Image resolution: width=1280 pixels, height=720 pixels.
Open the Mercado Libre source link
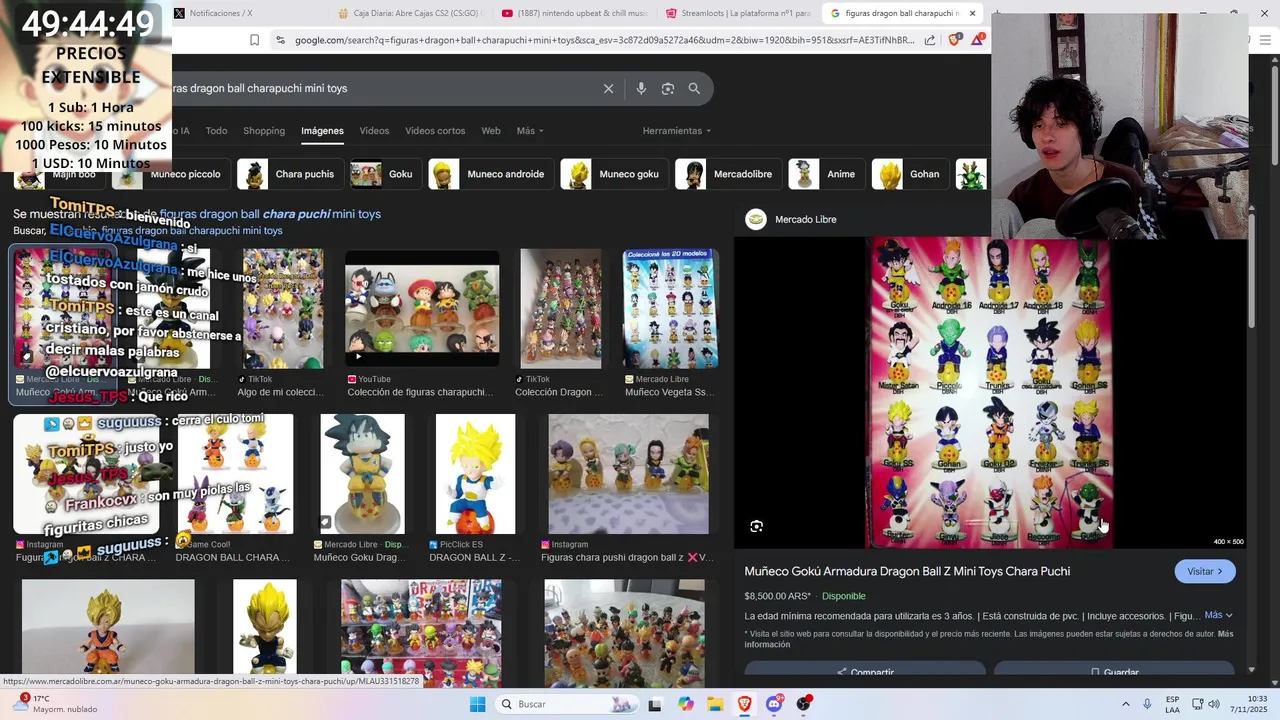coord(791,219)
